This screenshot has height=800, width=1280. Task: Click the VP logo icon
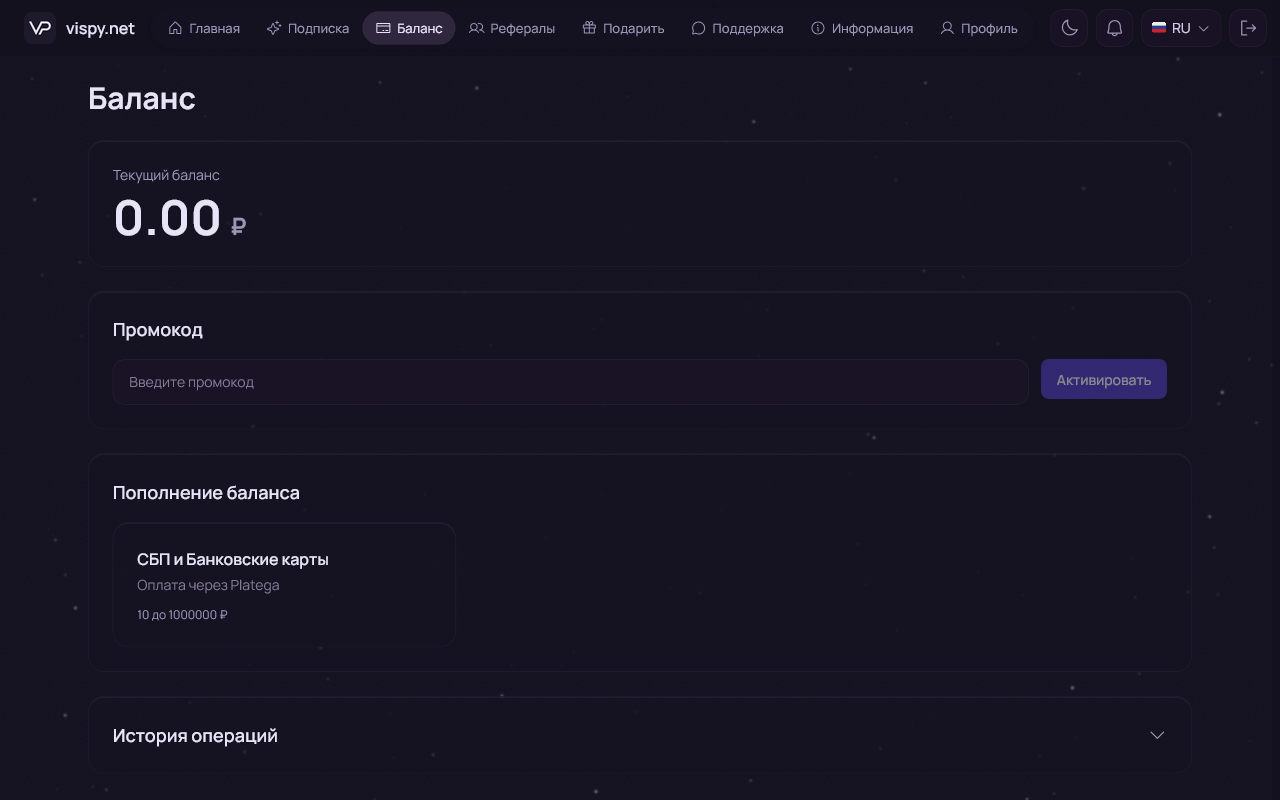tap(40, 28)
